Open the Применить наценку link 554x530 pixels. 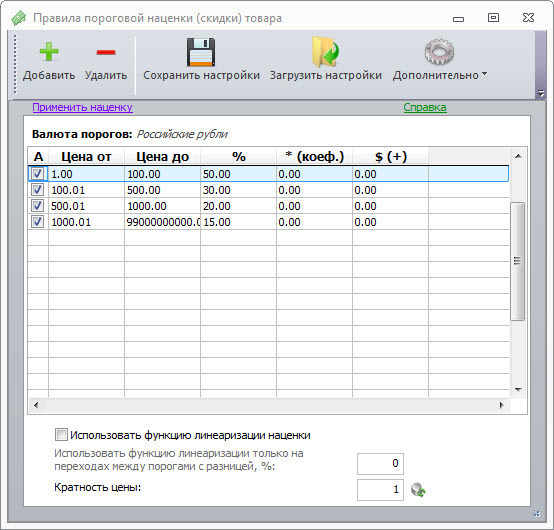click(82, 107)
